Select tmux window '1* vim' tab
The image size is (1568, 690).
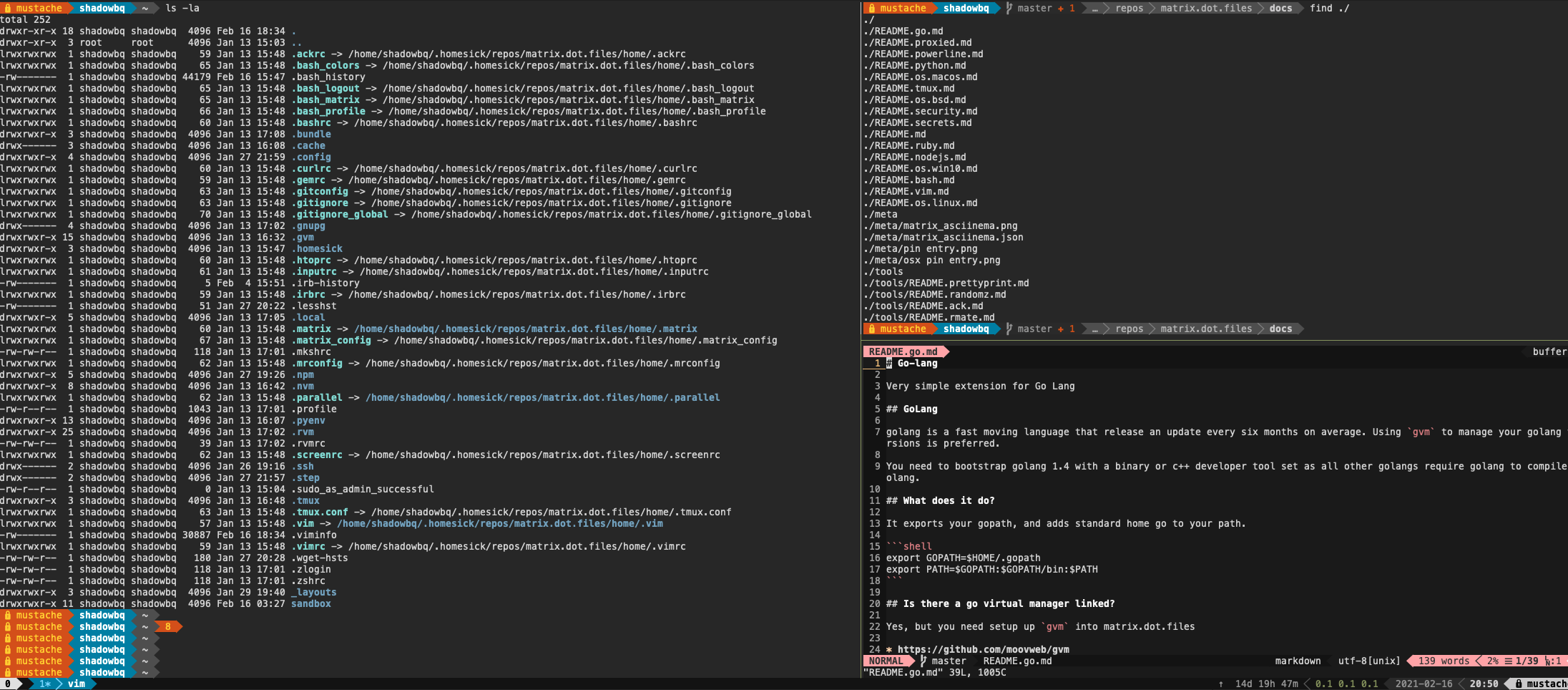point(62,684)
